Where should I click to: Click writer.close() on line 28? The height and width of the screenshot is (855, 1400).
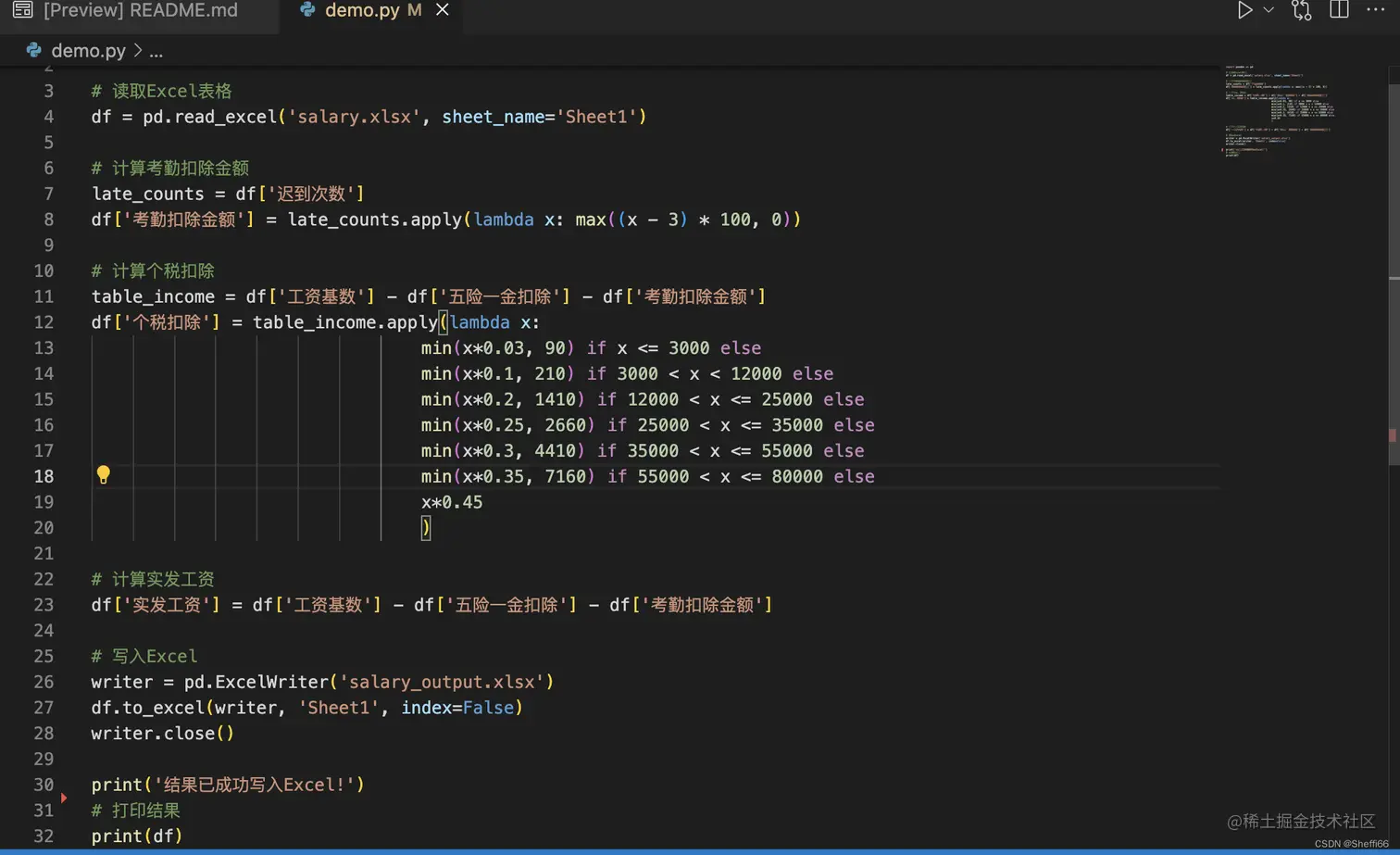point(163,734)
